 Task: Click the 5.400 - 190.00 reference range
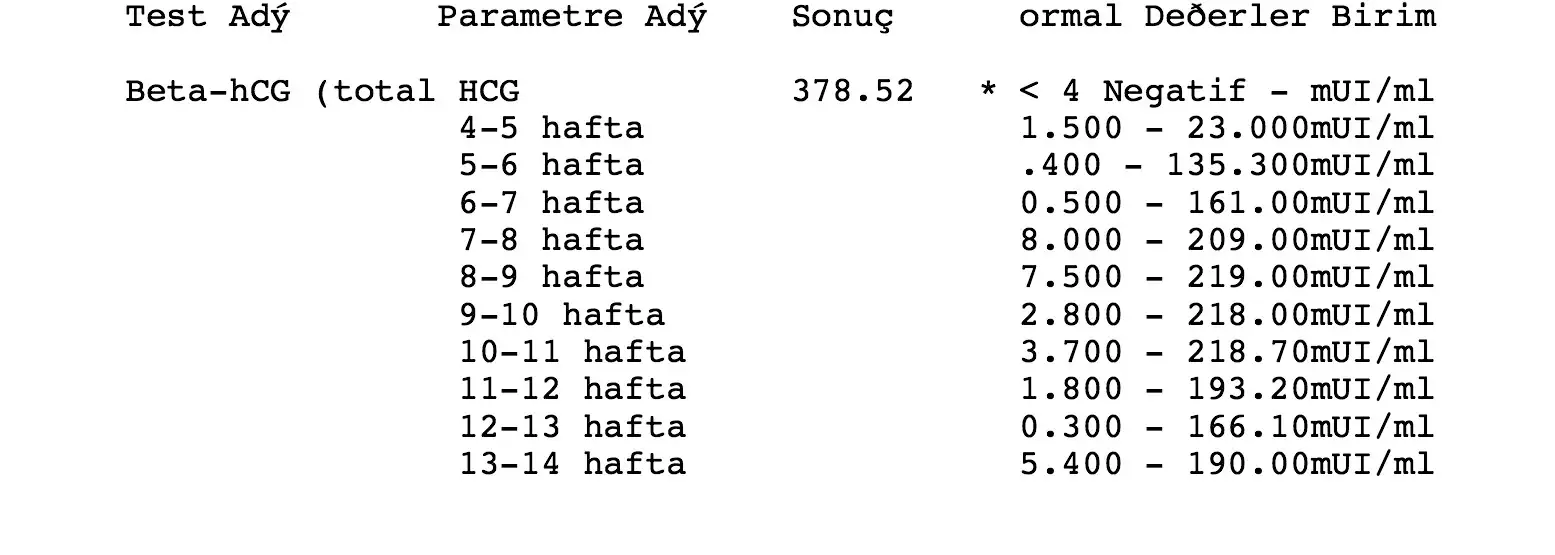pyautogui.click(x=1164, y=464)
